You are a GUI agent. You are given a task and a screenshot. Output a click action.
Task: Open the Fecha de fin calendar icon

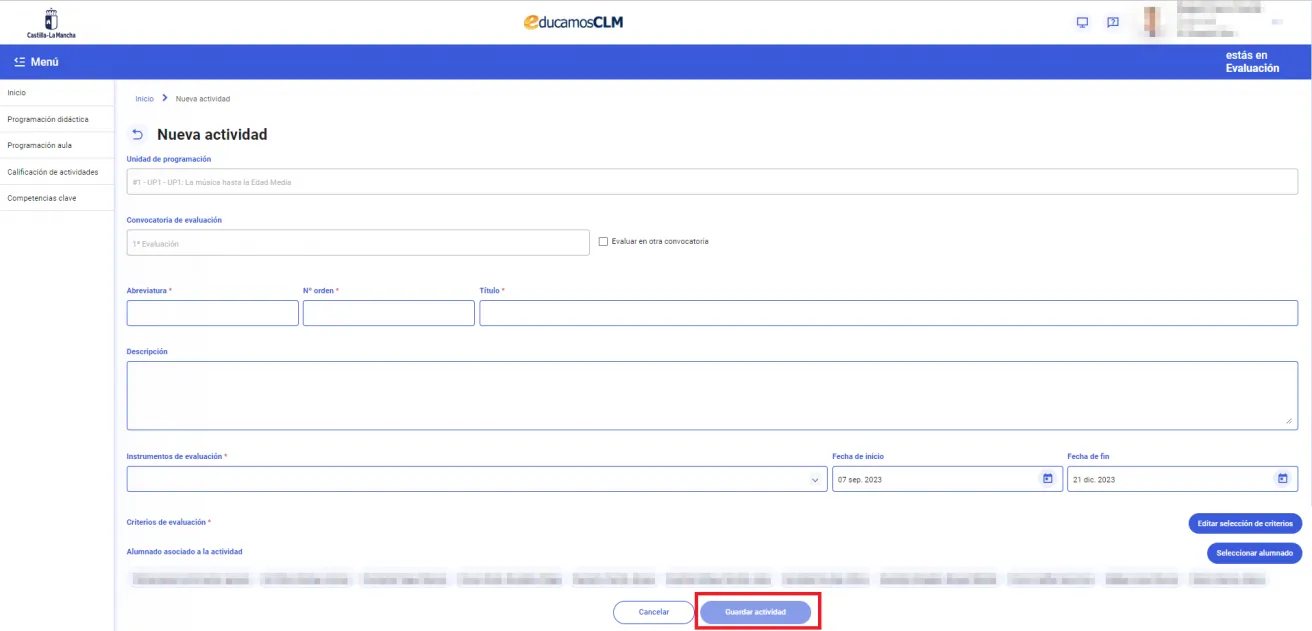pos(1282,479)
